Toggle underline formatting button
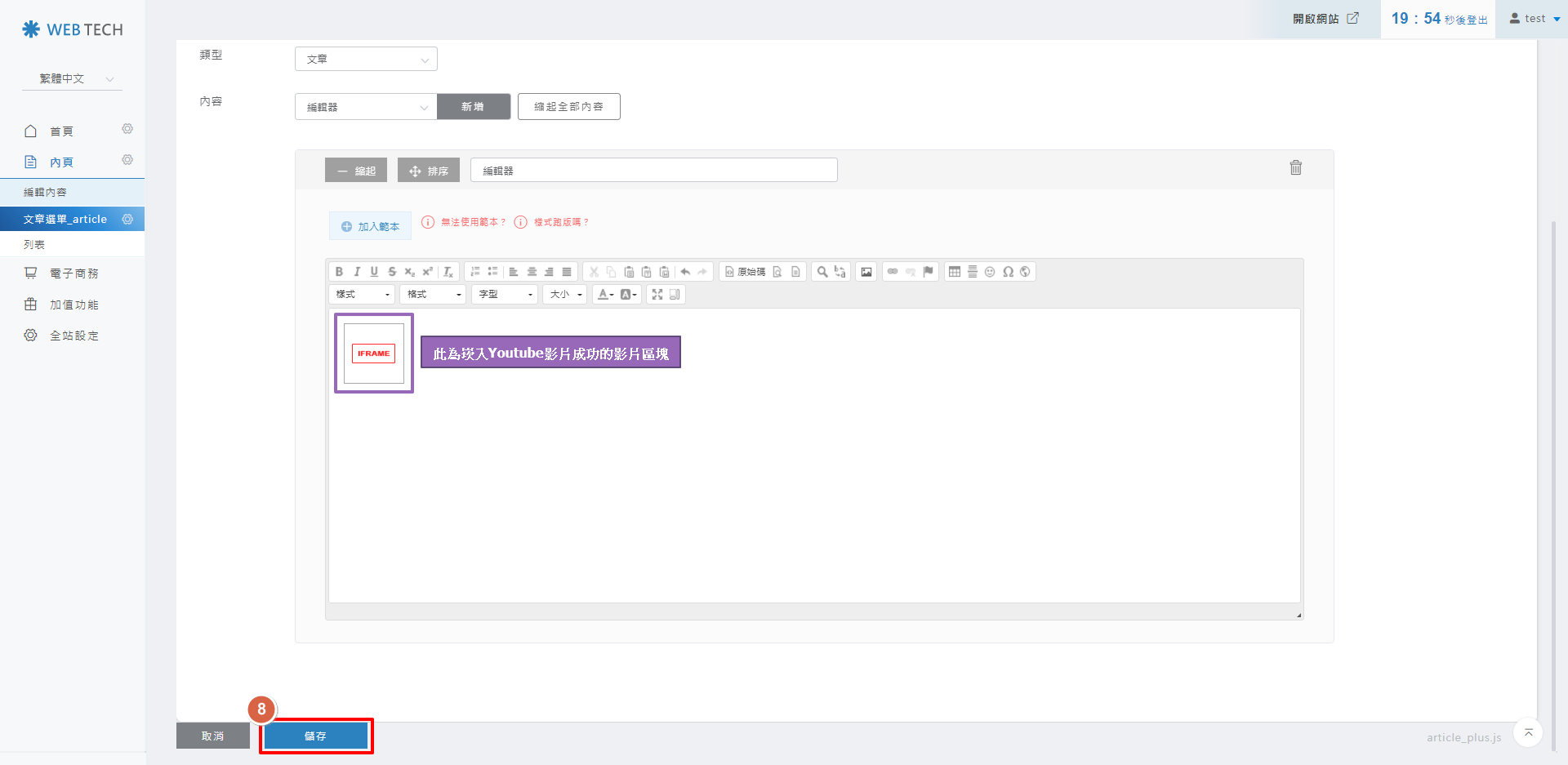Screen dimensions: 1568x765 374,272
